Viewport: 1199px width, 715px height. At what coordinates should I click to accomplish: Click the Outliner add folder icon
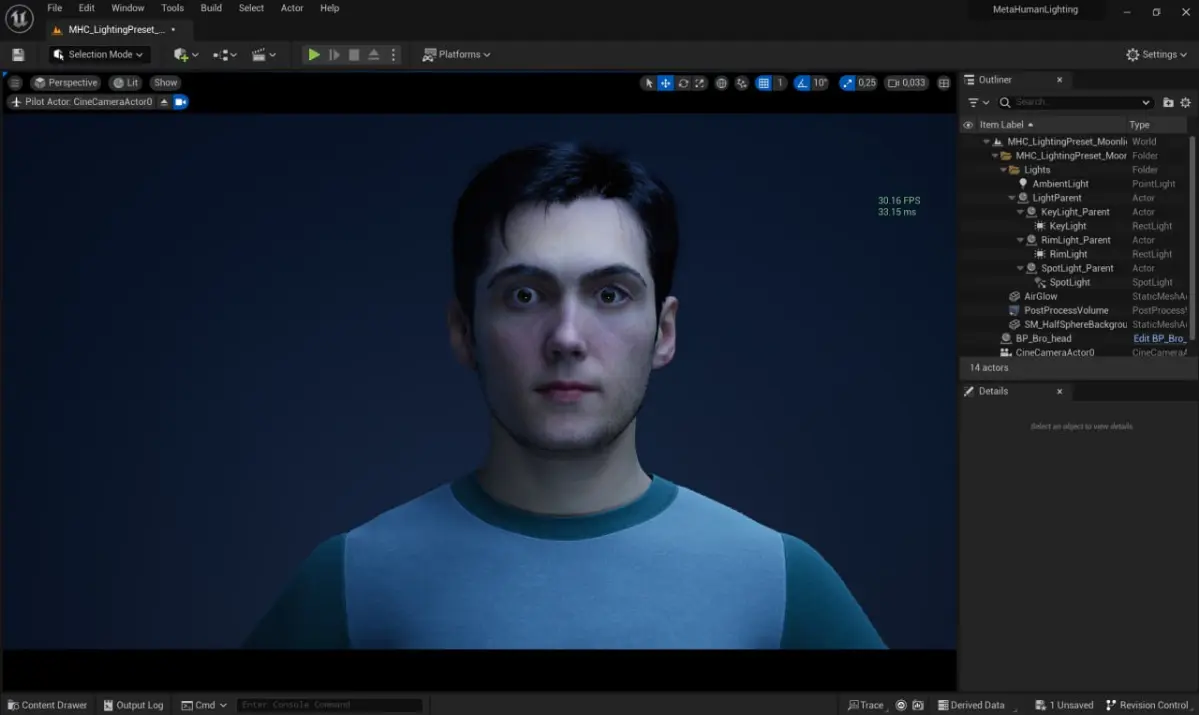1168,102
